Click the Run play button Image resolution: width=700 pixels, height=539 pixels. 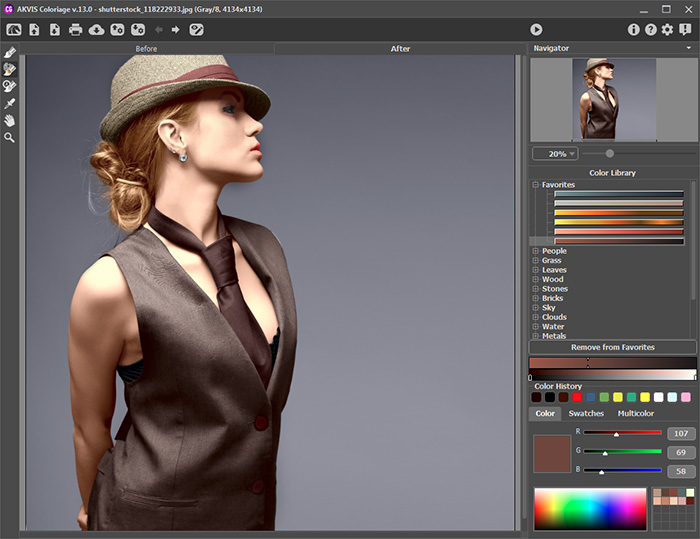[x=536, y=30]
